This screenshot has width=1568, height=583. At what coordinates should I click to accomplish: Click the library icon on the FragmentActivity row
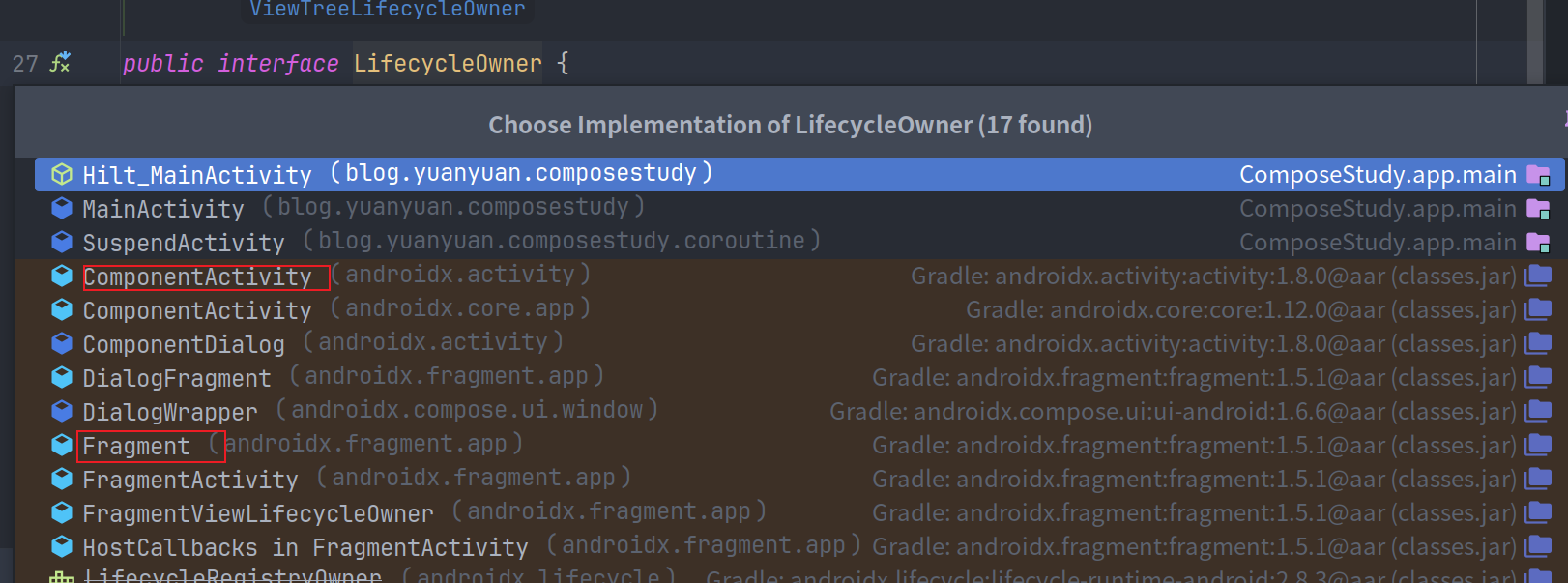click(1537, 480)
